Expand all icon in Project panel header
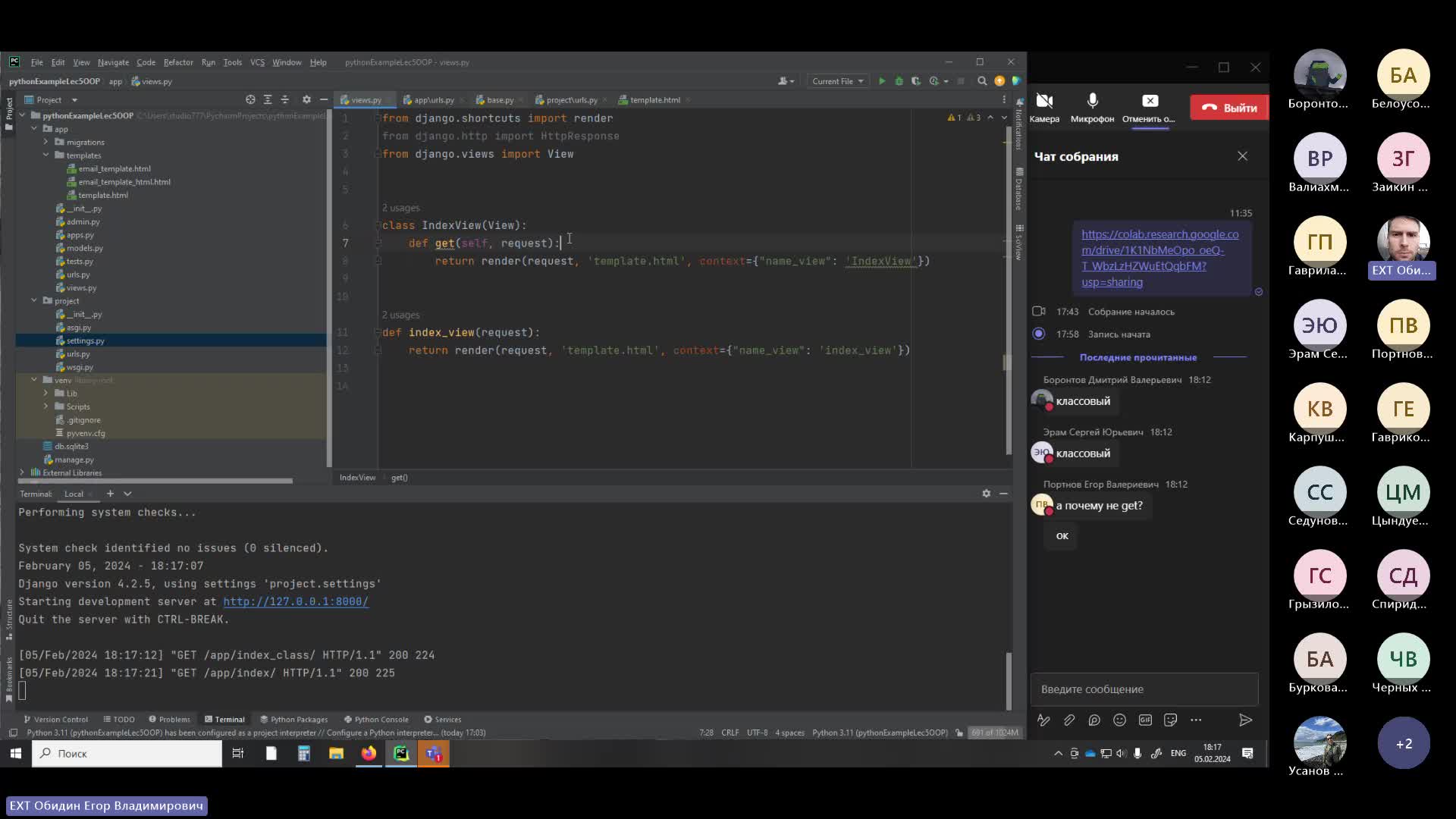 point(268,99)
